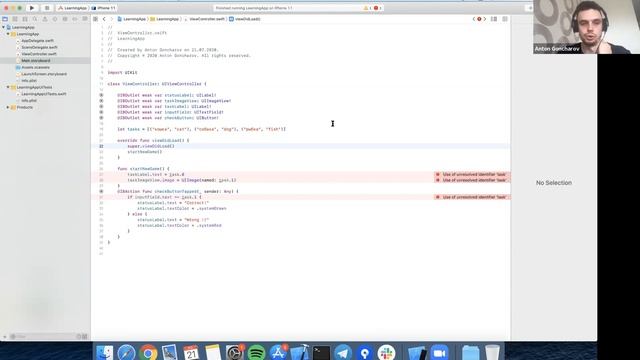The width and height of the screenshot is (640, 360).
Task: Go back in editor history
Action: click(x=104, y=19)
